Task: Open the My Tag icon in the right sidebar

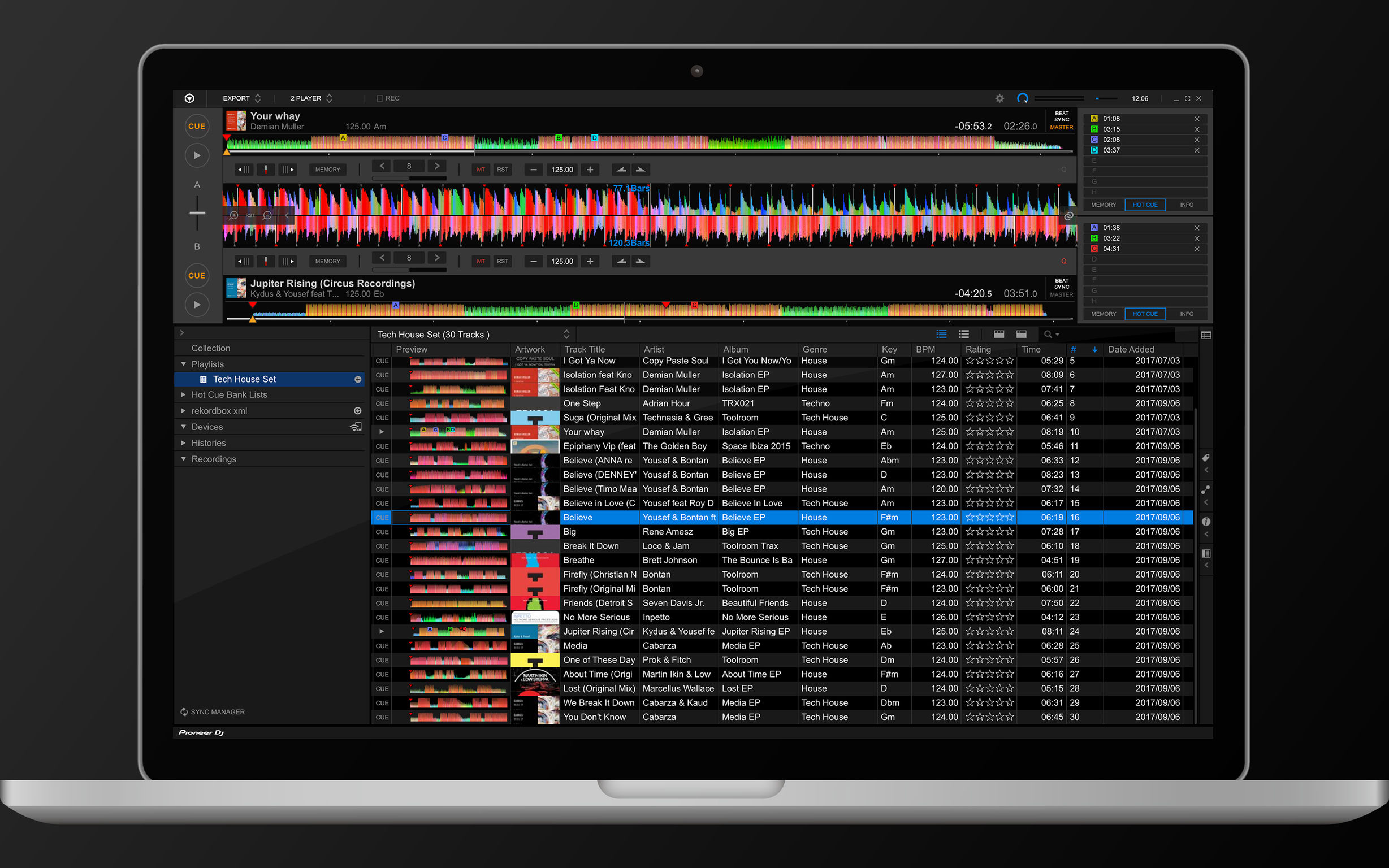Action: [1206, 458]
